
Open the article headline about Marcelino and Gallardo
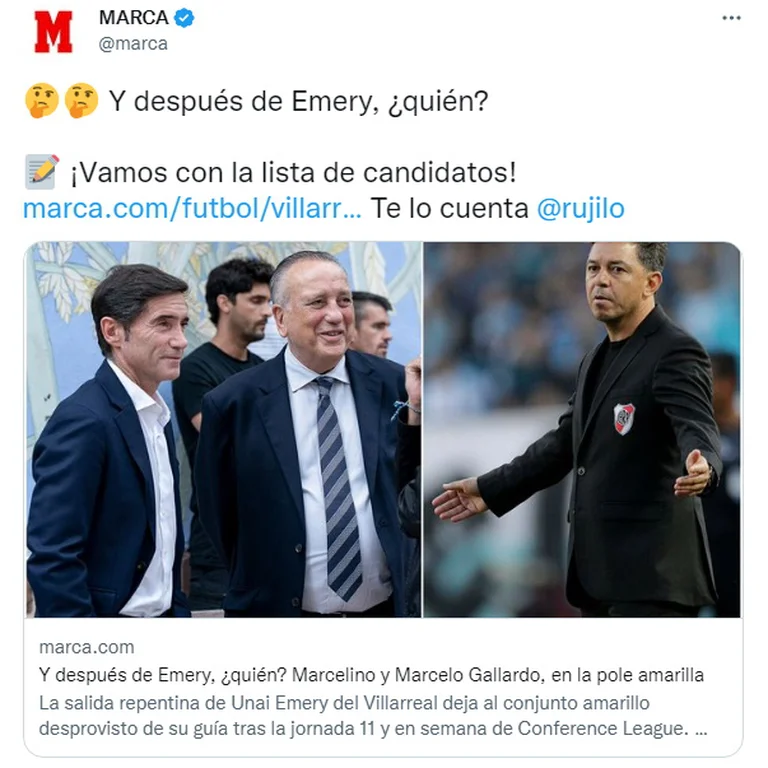[371, 675]
